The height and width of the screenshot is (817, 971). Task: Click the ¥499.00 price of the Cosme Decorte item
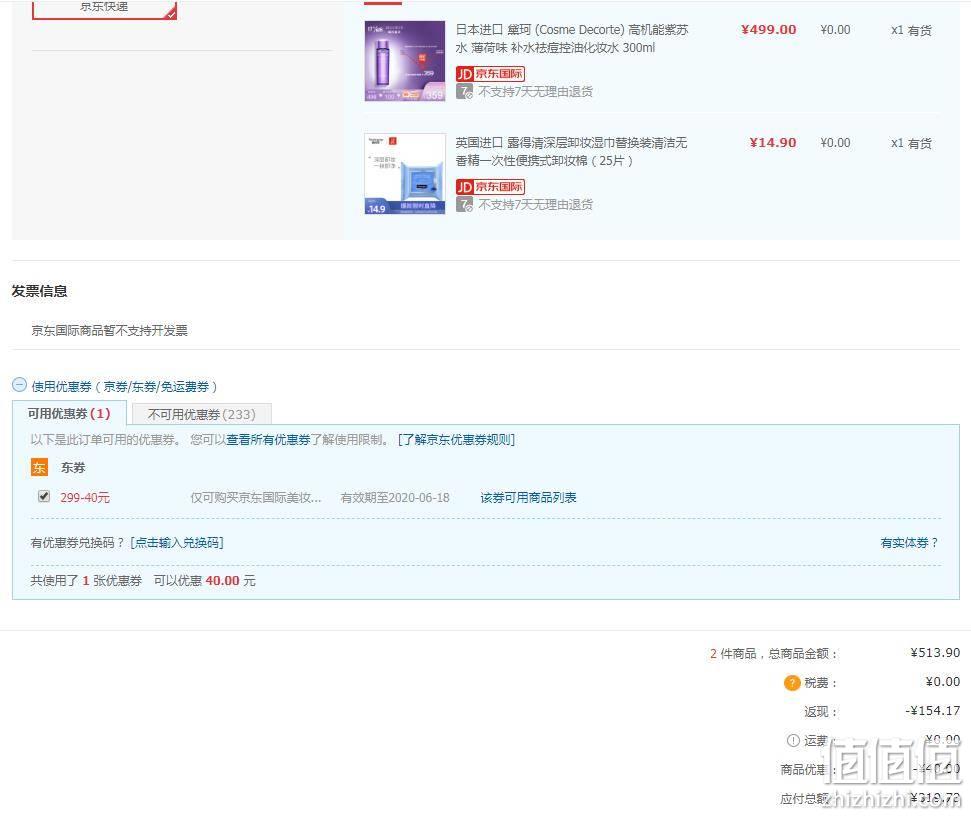pos(769,30)
